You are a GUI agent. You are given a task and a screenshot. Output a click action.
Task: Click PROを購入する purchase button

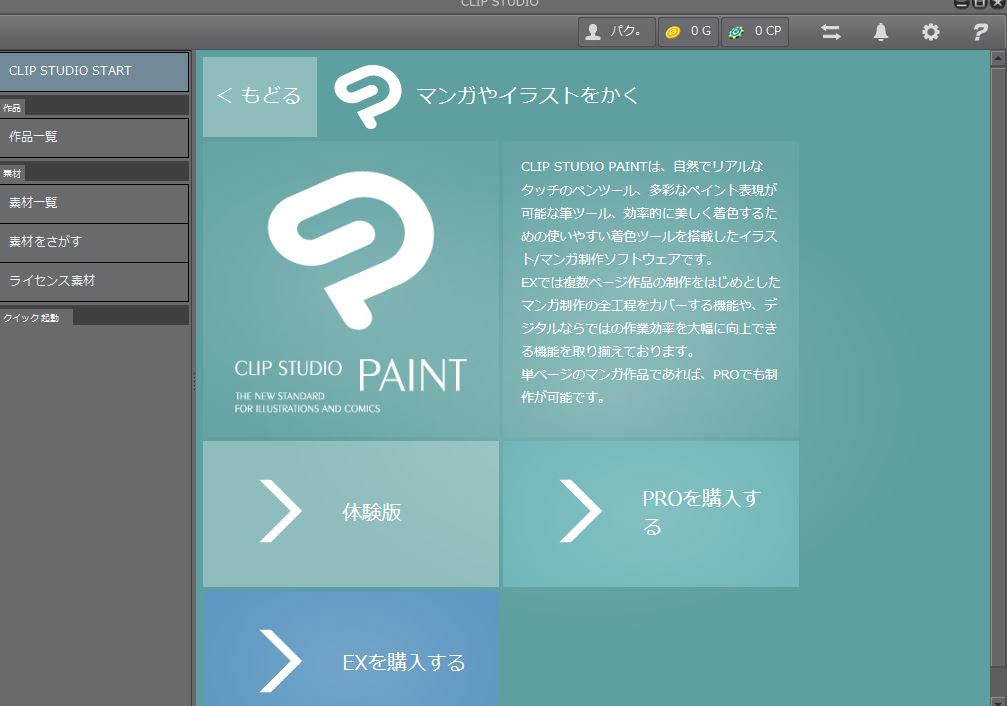(651, 513)
